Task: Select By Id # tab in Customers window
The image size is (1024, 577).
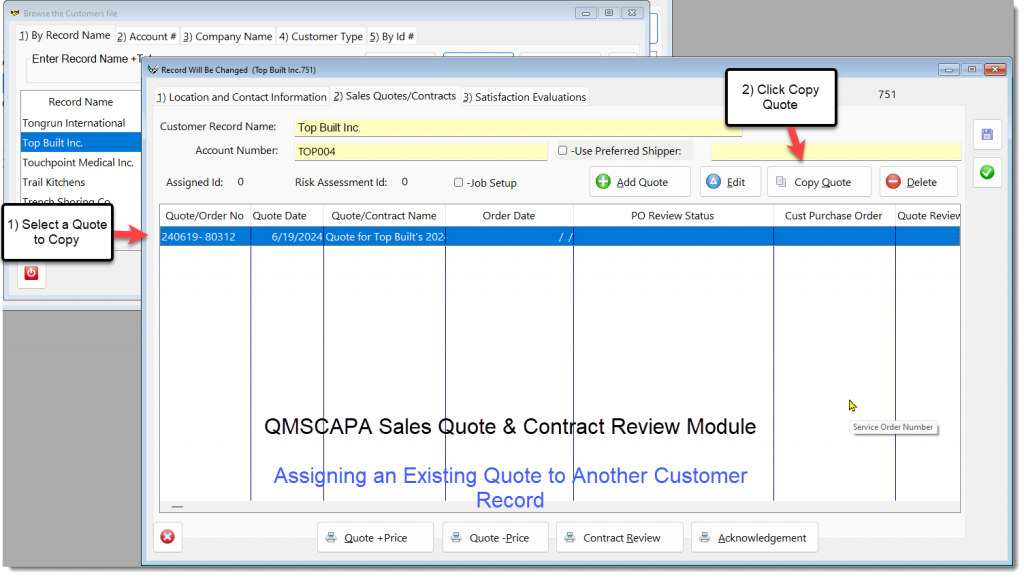Action: click(x=392, y=37)
